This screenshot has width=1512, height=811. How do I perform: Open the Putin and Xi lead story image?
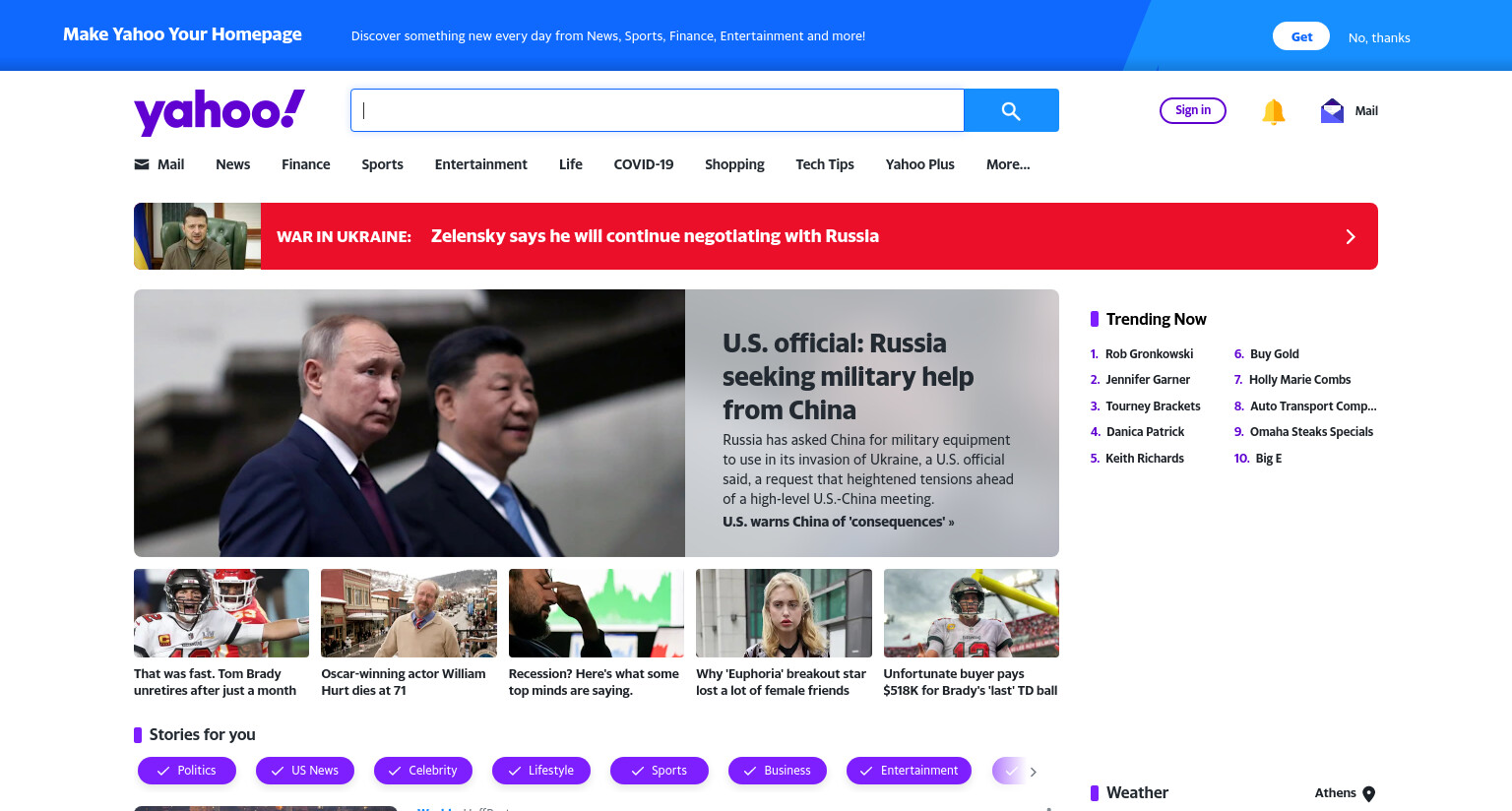[409, 423]
